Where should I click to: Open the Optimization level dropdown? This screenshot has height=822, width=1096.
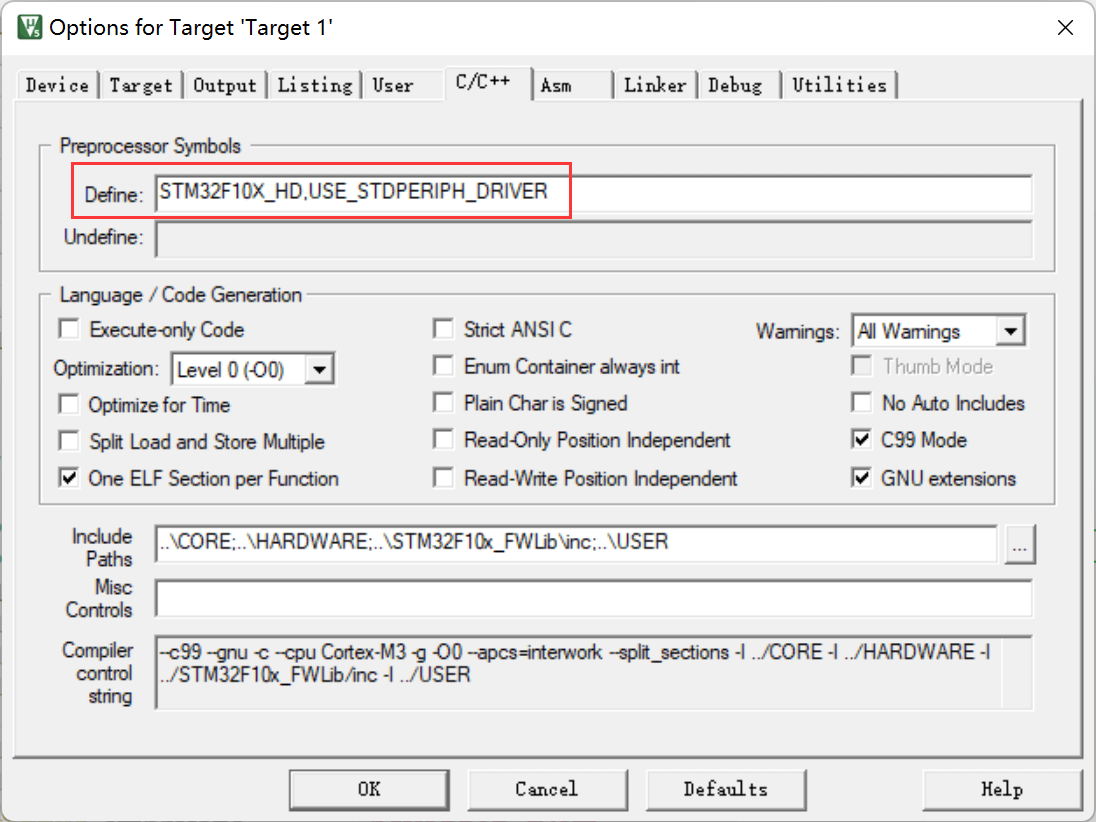pyautogui.click(x=318, y=370)
